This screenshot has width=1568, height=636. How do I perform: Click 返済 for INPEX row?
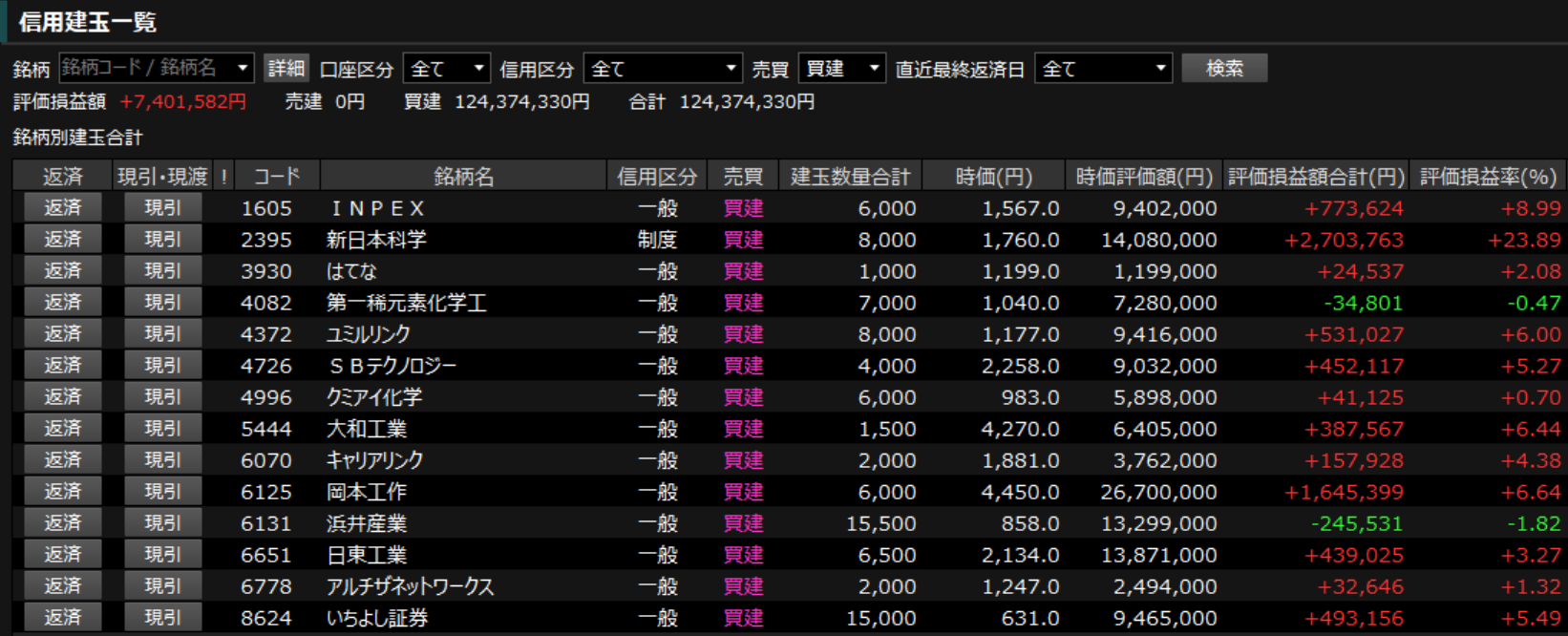click(63, 208)
